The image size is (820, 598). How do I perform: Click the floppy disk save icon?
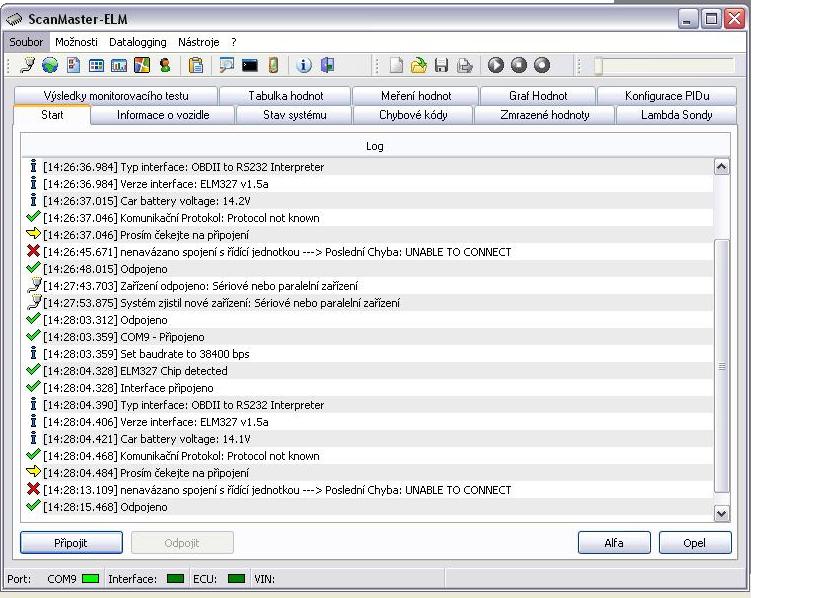pos(442,66)
